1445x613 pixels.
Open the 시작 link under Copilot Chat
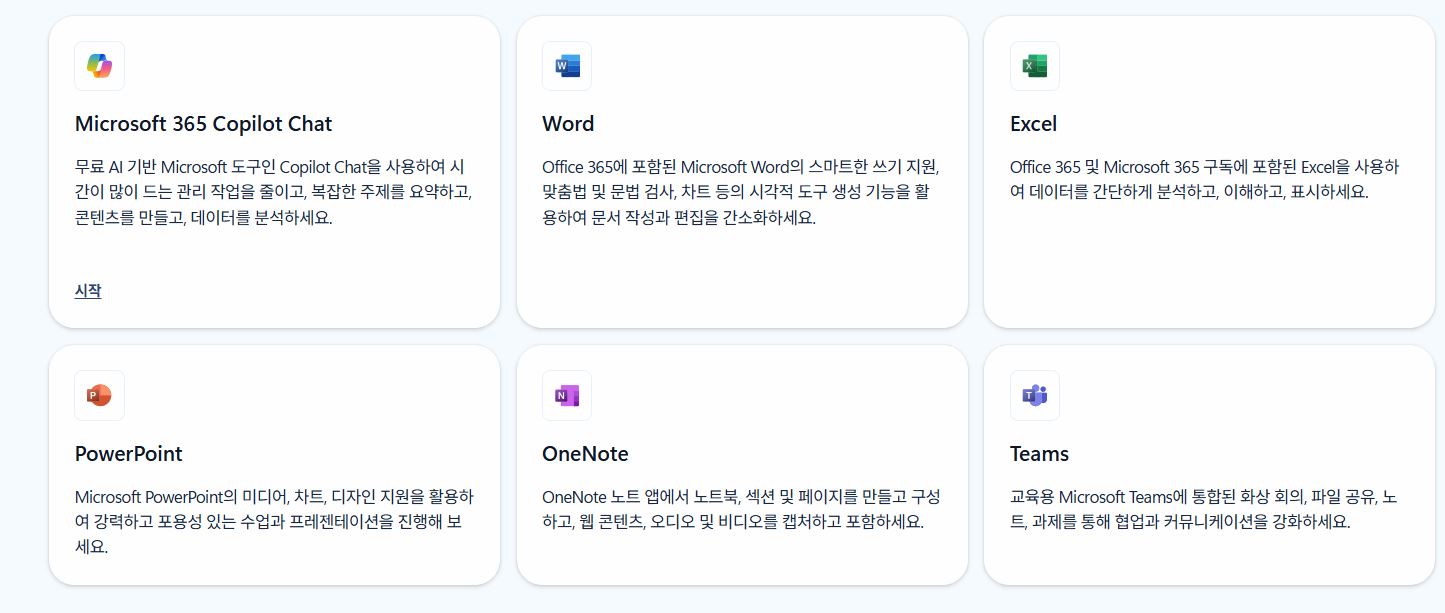point(87,290)
